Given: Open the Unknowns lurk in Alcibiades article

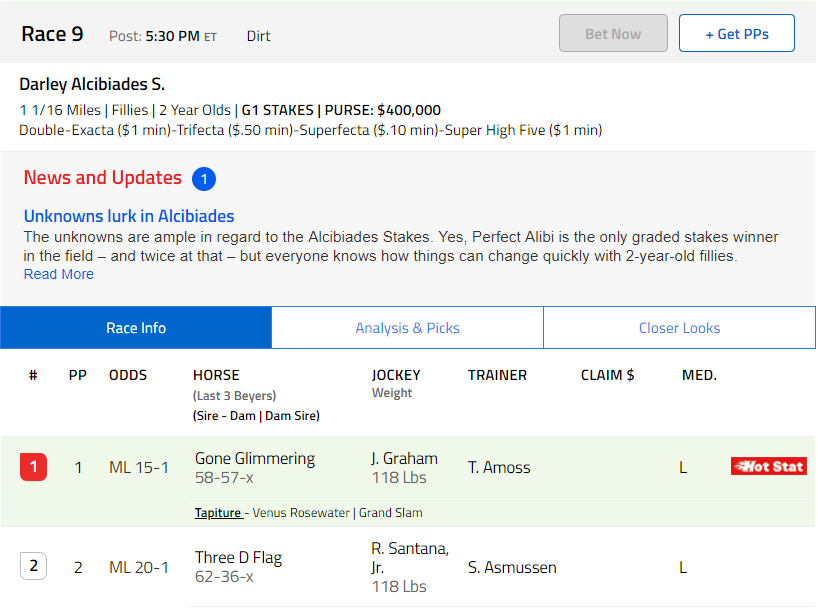Looking at the screenshot, I should (129, 216).
